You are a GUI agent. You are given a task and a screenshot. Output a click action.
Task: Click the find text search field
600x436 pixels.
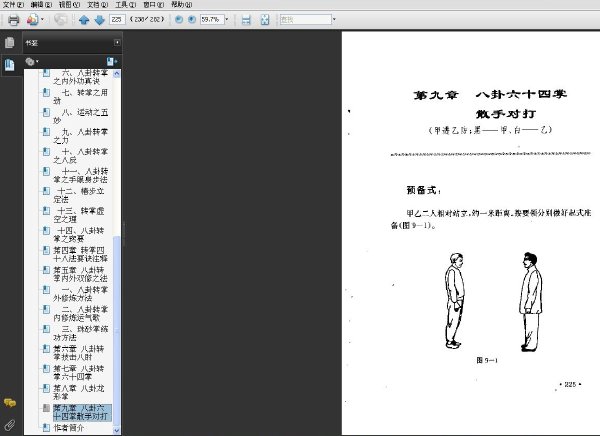pos(305,19)
